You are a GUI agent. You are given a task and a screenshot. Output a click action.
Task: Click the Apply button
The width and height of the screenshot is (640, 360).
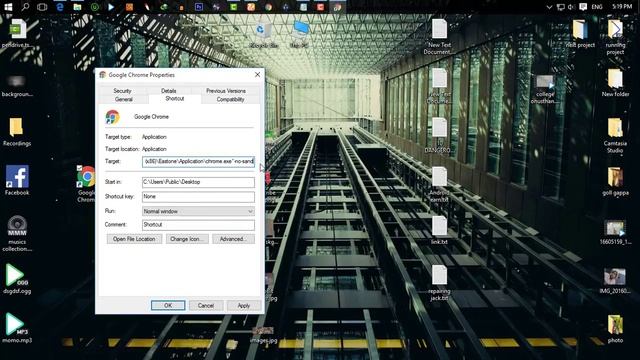(x=244, y=305)
